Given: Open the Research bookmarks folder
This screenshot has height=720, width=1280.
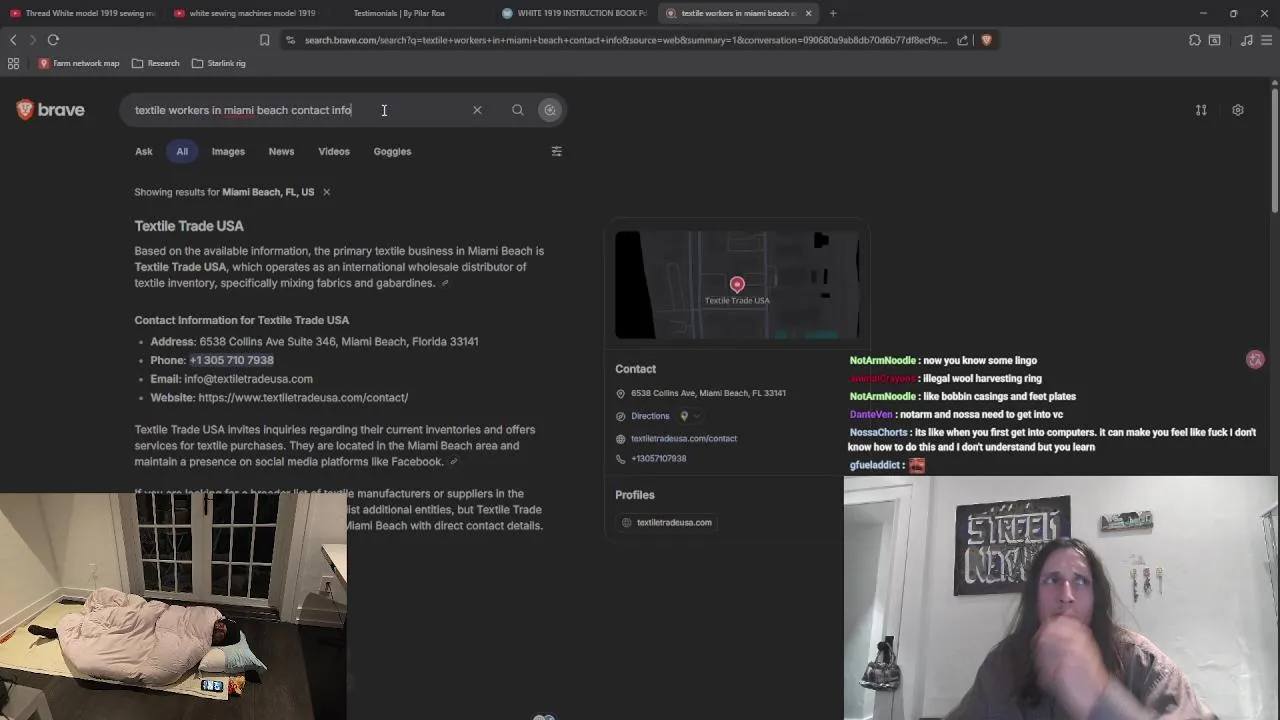Looking at the screenshot, I should coord(155,63).
